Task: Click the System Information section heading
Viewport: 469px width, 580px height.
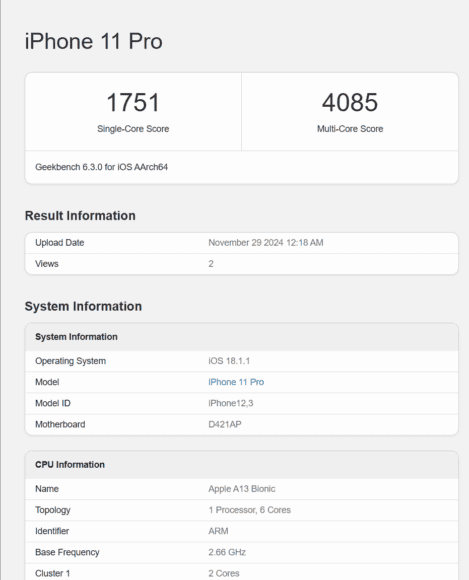Action: pyautogui.click(x=83, y=306)
